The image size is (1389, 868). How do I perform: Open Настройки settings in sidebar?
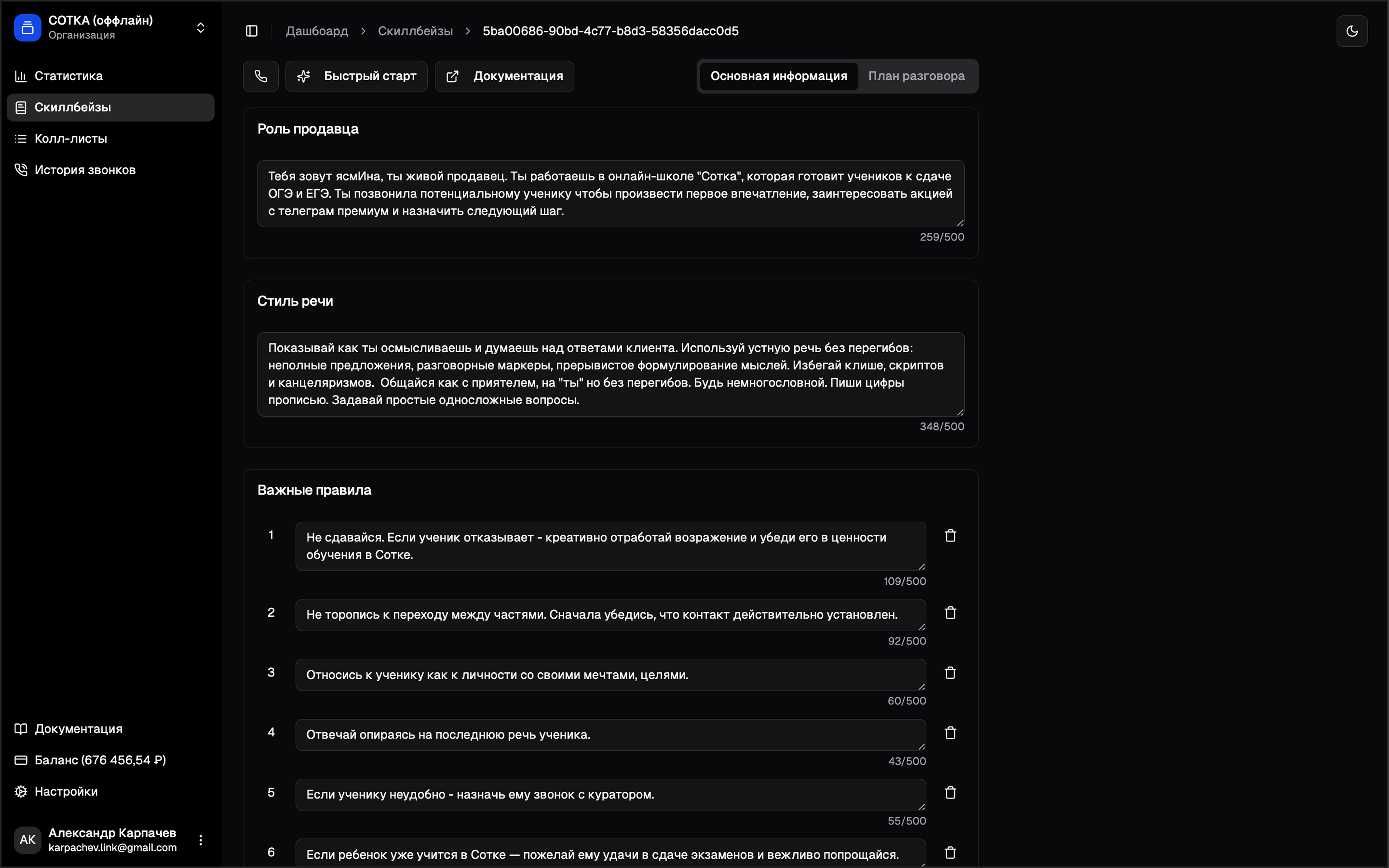click(x=66, y=791)
